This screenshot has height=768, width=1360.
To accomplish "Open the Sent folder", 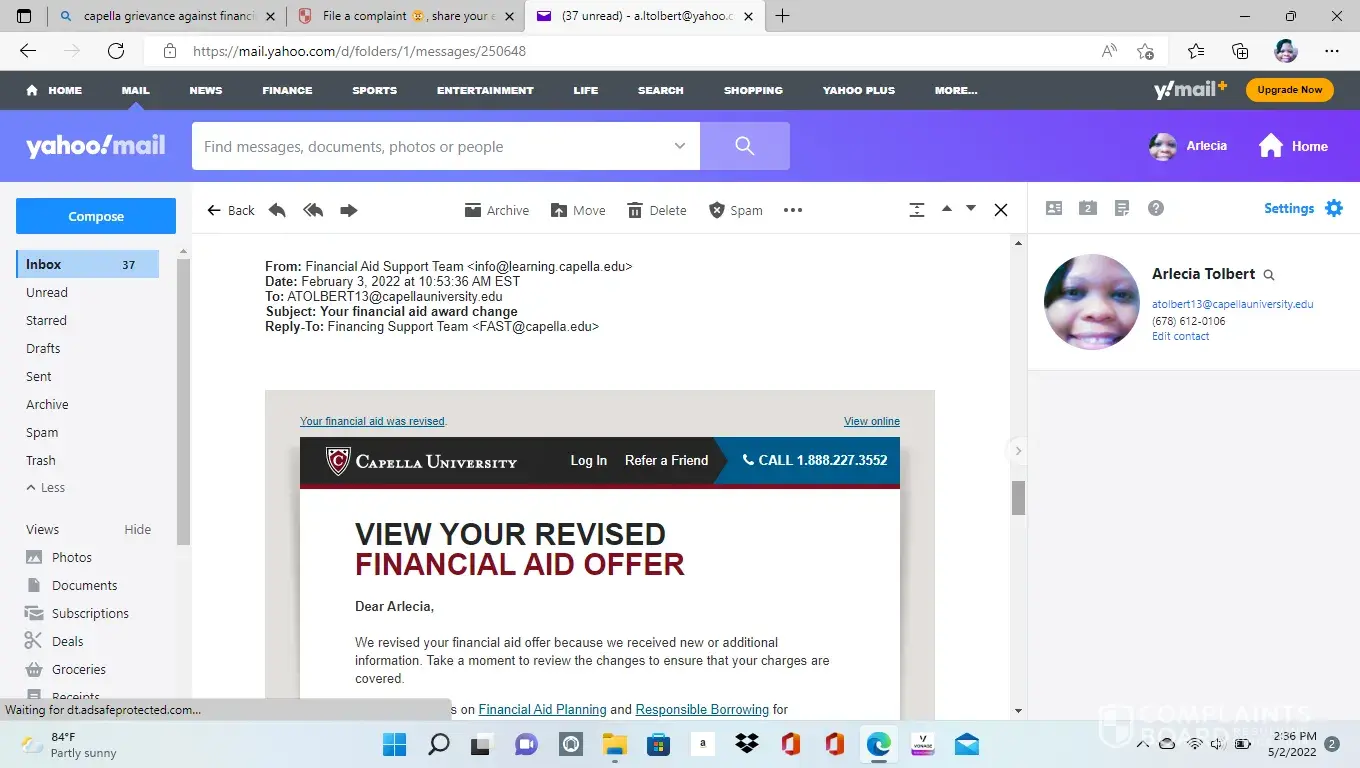I will tap(39, 376).
